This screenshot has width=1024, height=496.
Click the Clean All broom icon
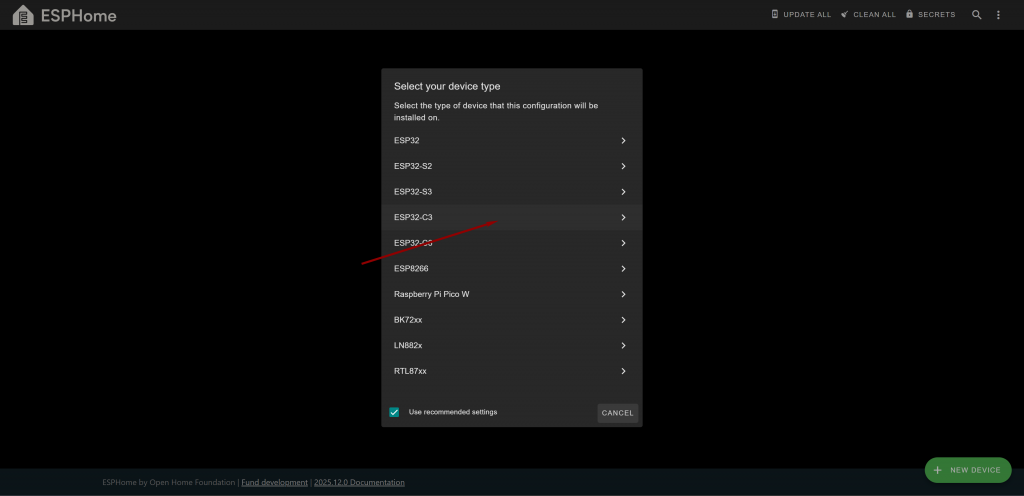point(845,15)
